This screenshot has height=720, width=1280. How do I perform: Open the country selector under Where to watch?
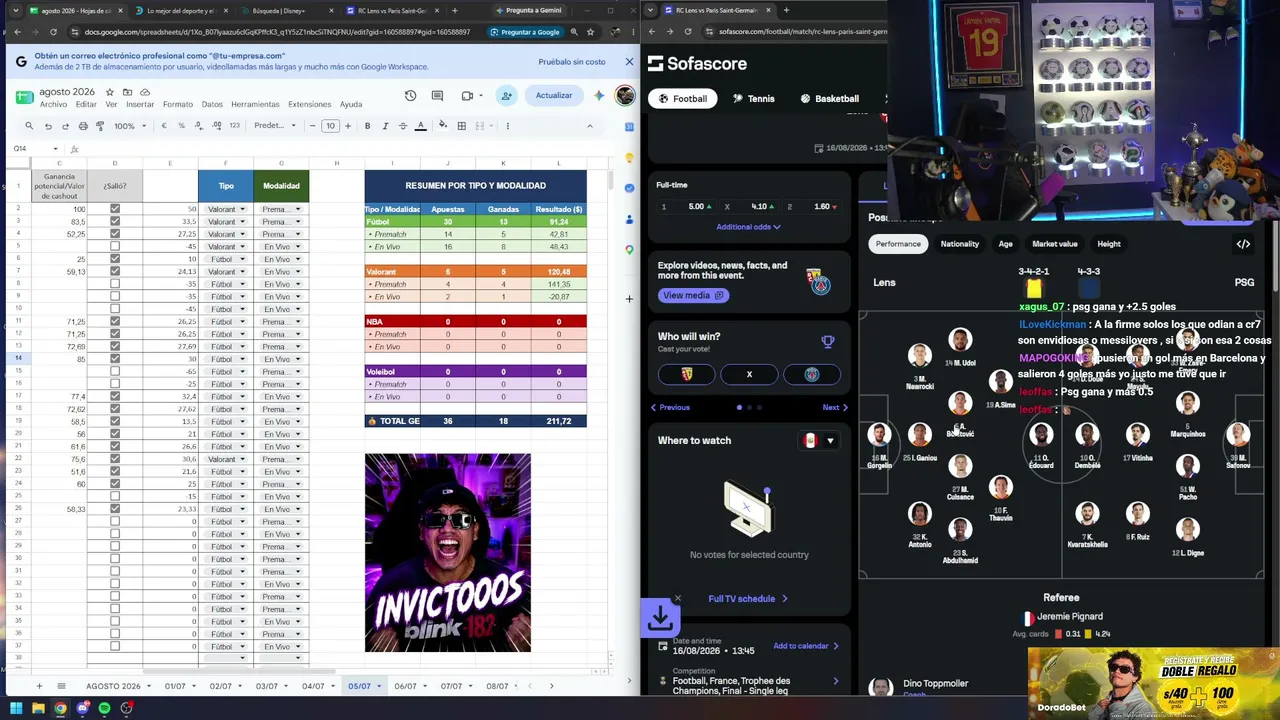pos(818,440)
